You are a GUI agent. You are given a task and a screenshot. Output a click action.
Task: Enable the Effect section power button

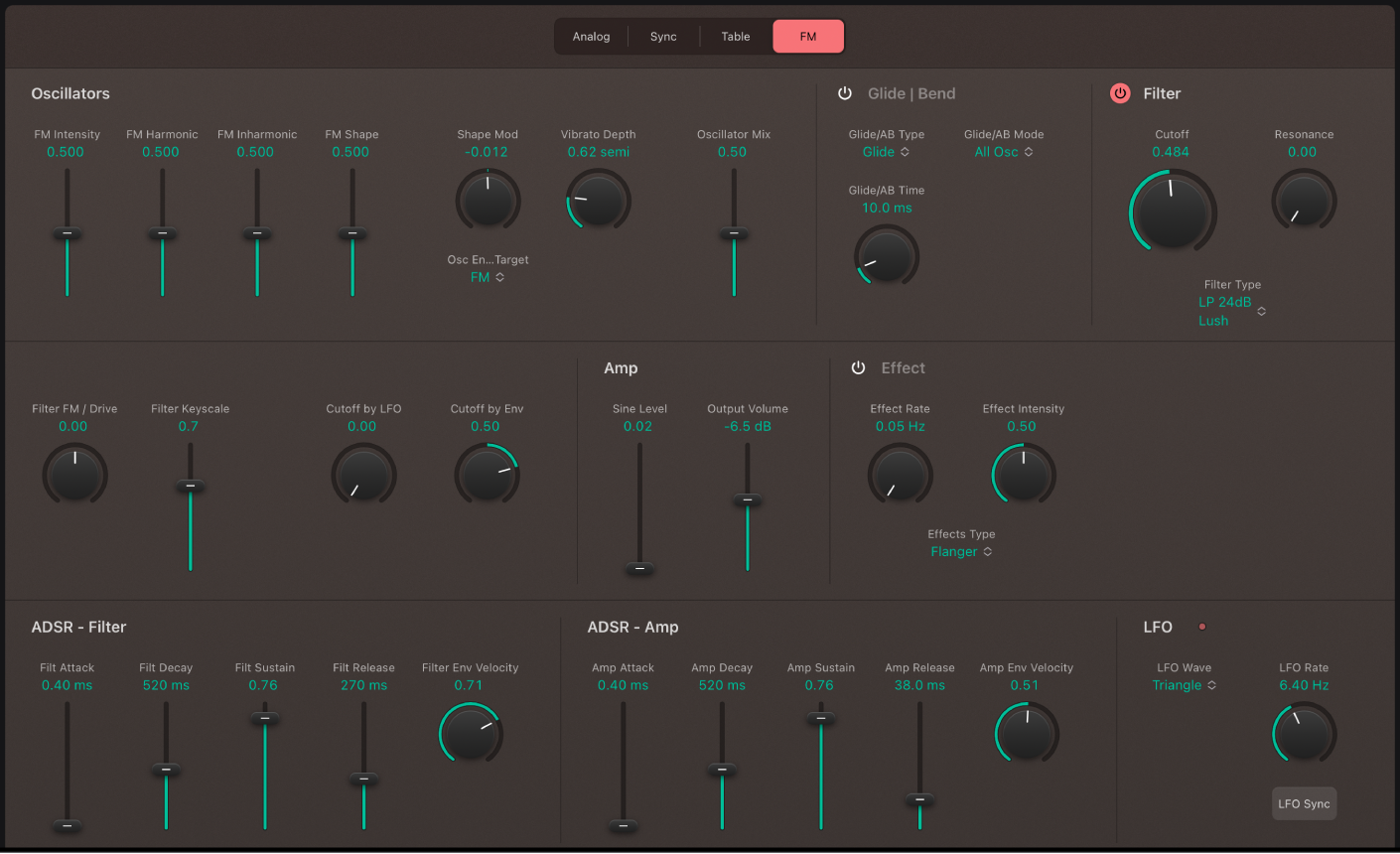(858, 367)
